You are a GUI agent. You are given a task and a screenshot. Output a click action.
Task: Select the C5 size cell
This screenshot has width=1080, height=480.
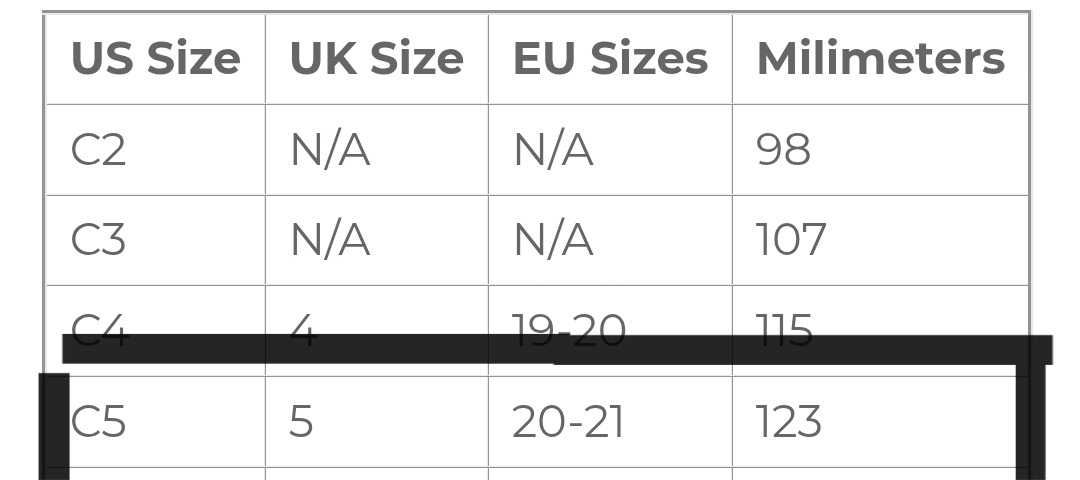tap(156, 421)
